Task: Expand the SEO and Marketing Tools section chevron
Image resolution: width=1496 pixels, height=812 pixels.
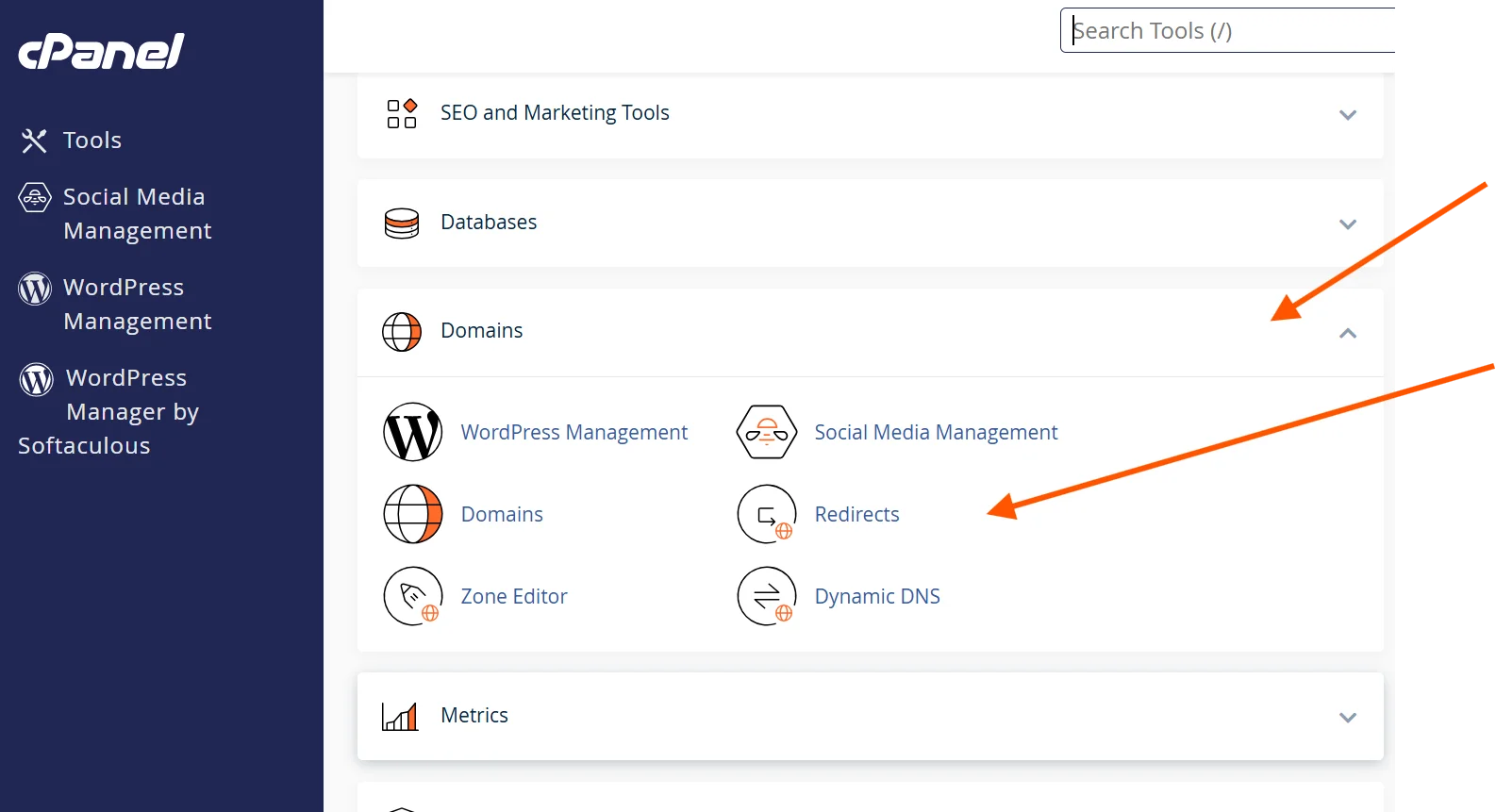Action: tap(1348, 115)
